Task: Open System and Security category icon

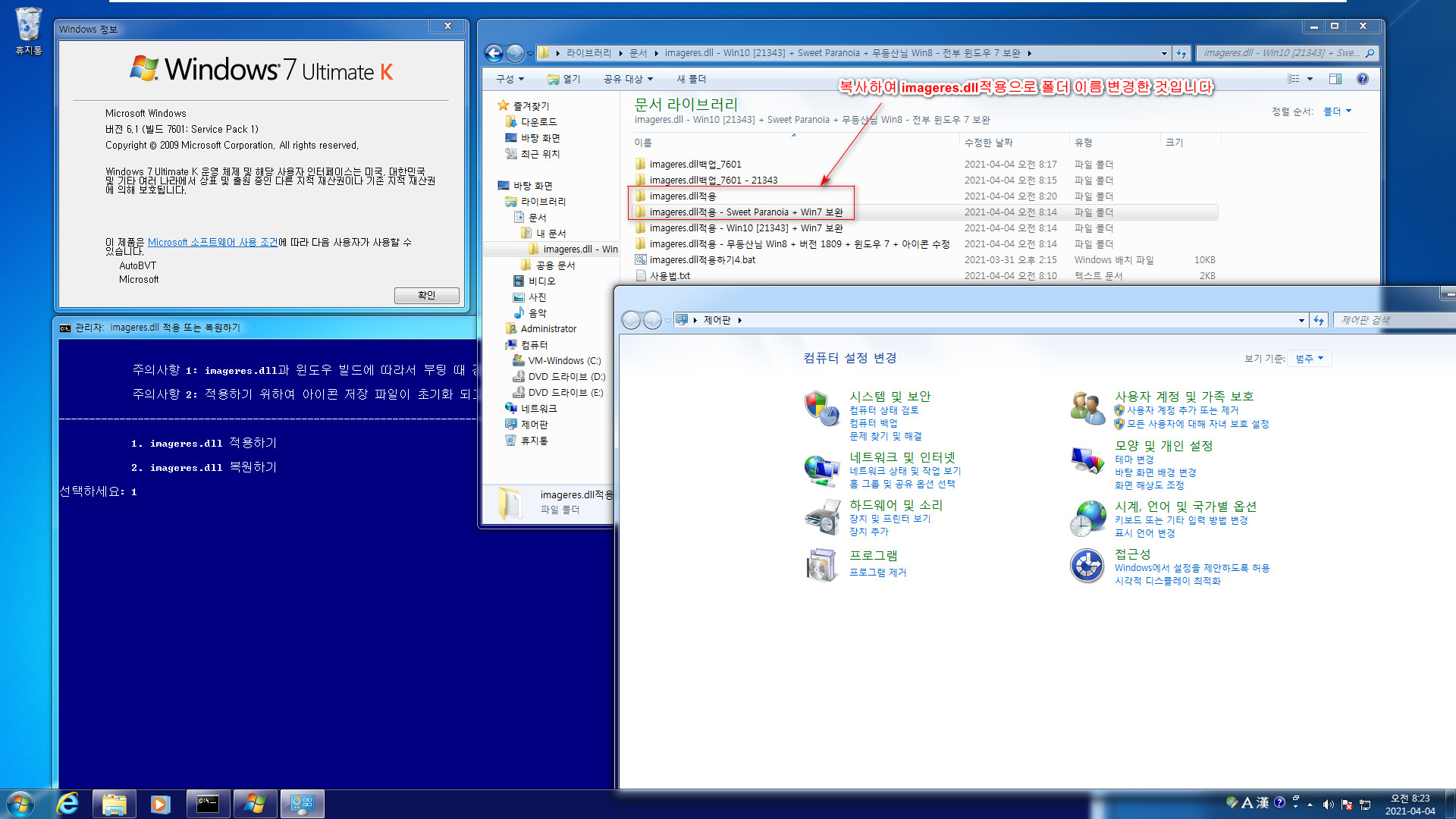Action: 822,408
